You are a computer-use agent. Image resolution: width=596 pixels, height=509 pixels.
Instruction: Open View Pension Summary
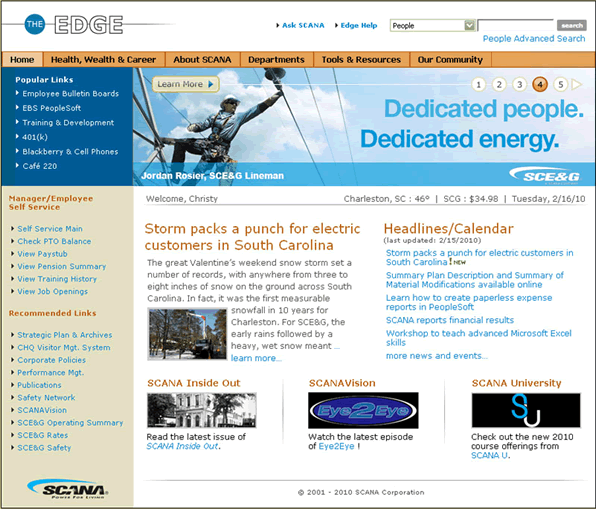coord(62,266)
